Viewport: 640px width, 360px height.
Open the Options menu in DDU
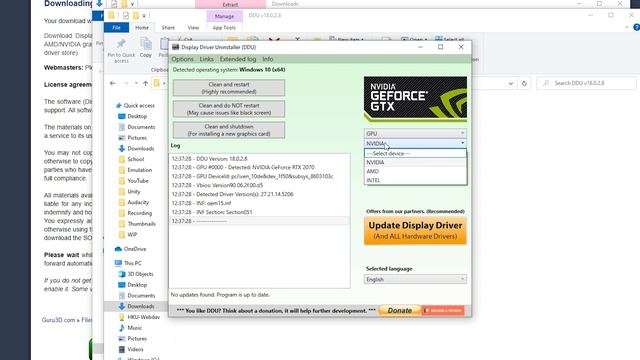(182, 59)
